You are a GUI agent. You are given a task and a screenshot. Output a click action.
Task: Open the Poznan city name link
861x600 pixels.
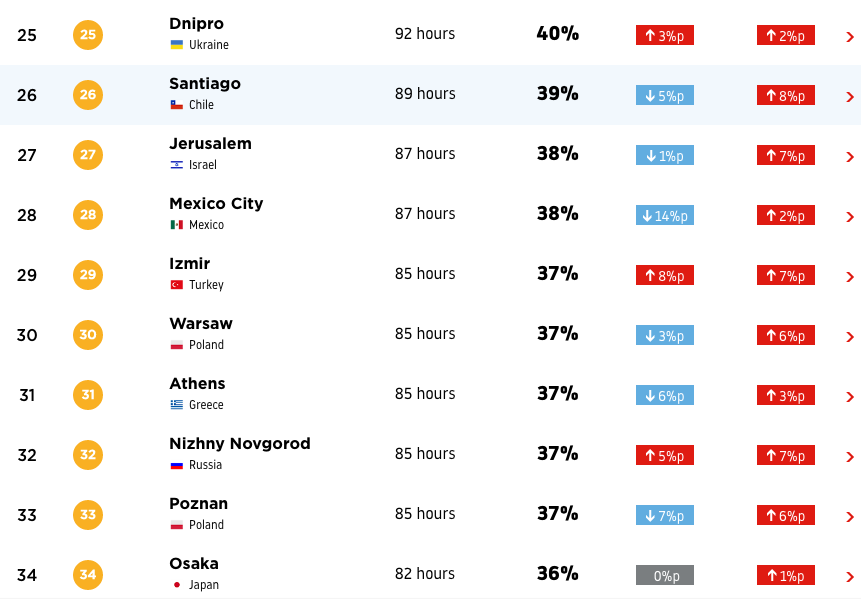click(198, 503)
